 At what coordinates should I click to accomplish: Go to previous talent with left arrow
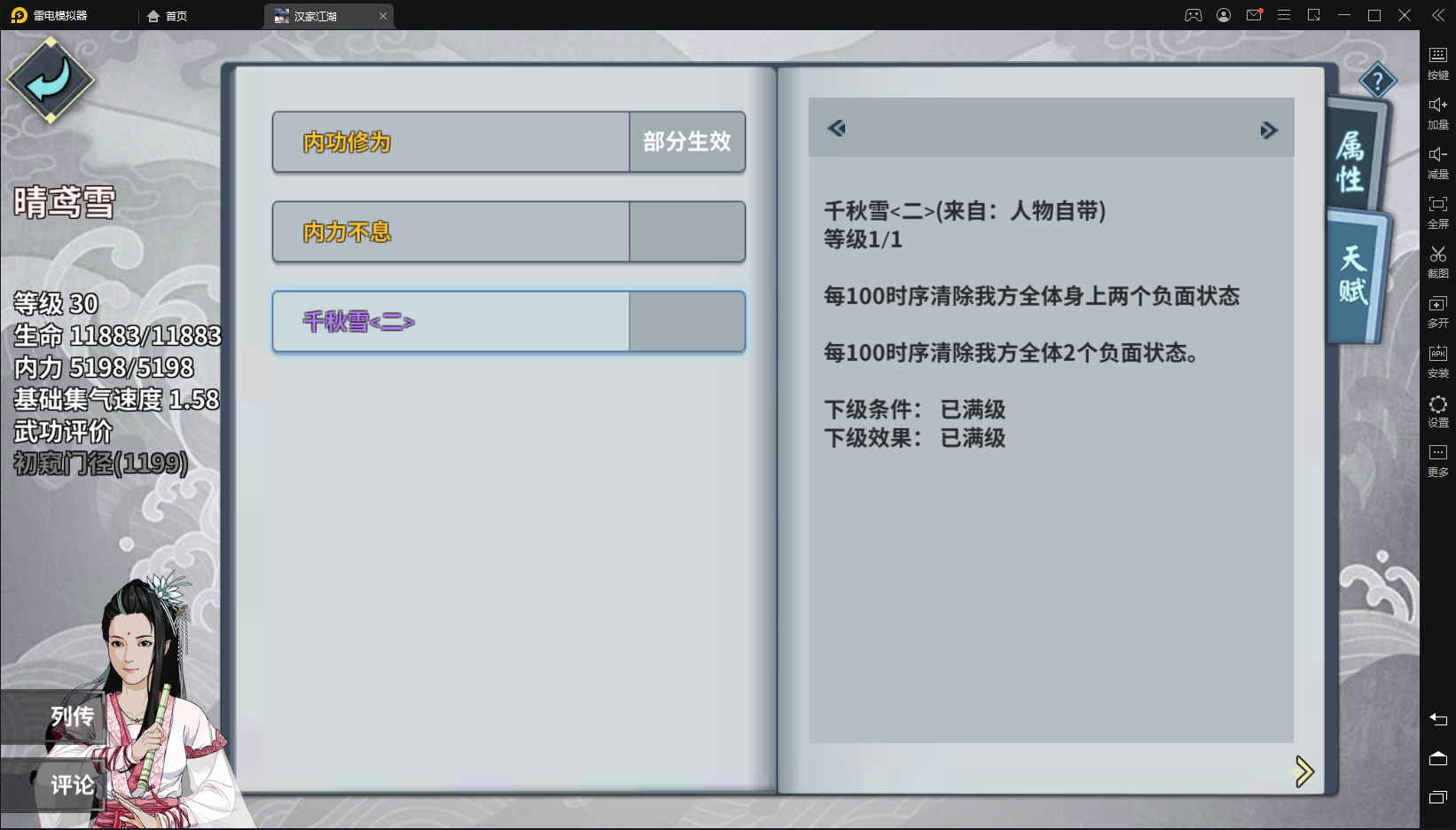836,129
